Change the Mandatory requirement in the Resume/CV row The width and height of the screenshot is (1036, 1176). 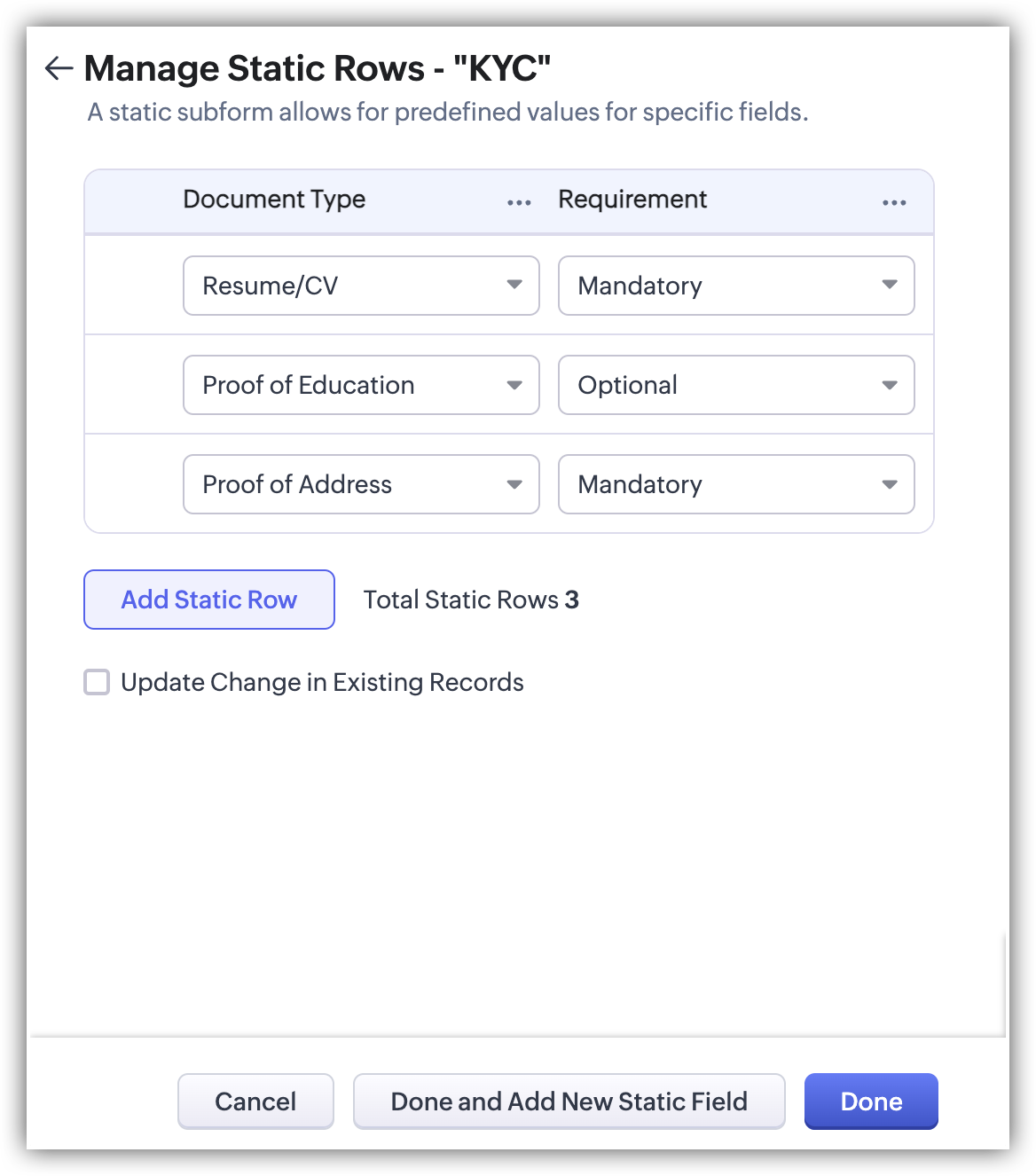point(736,286)
